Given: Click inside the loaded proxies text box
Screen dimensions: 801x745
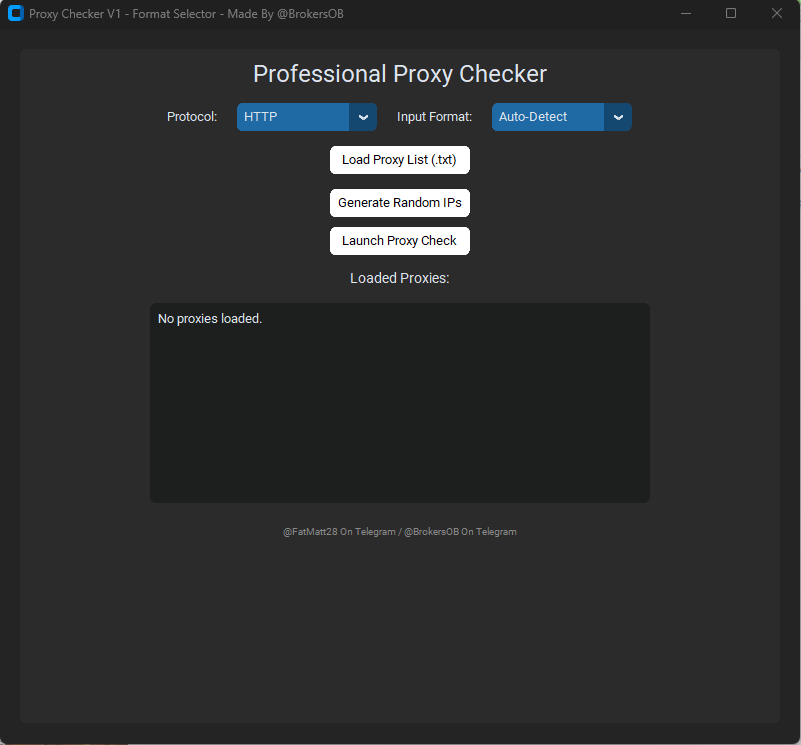Looking at the screenshot, I should (x=400, y=420).
